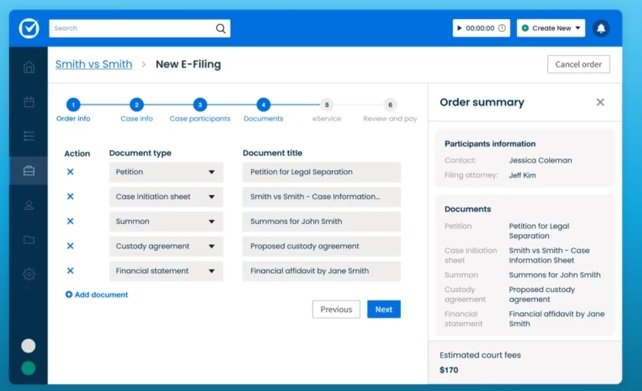Click the search magnifier icon

click(x=220, y=28)
